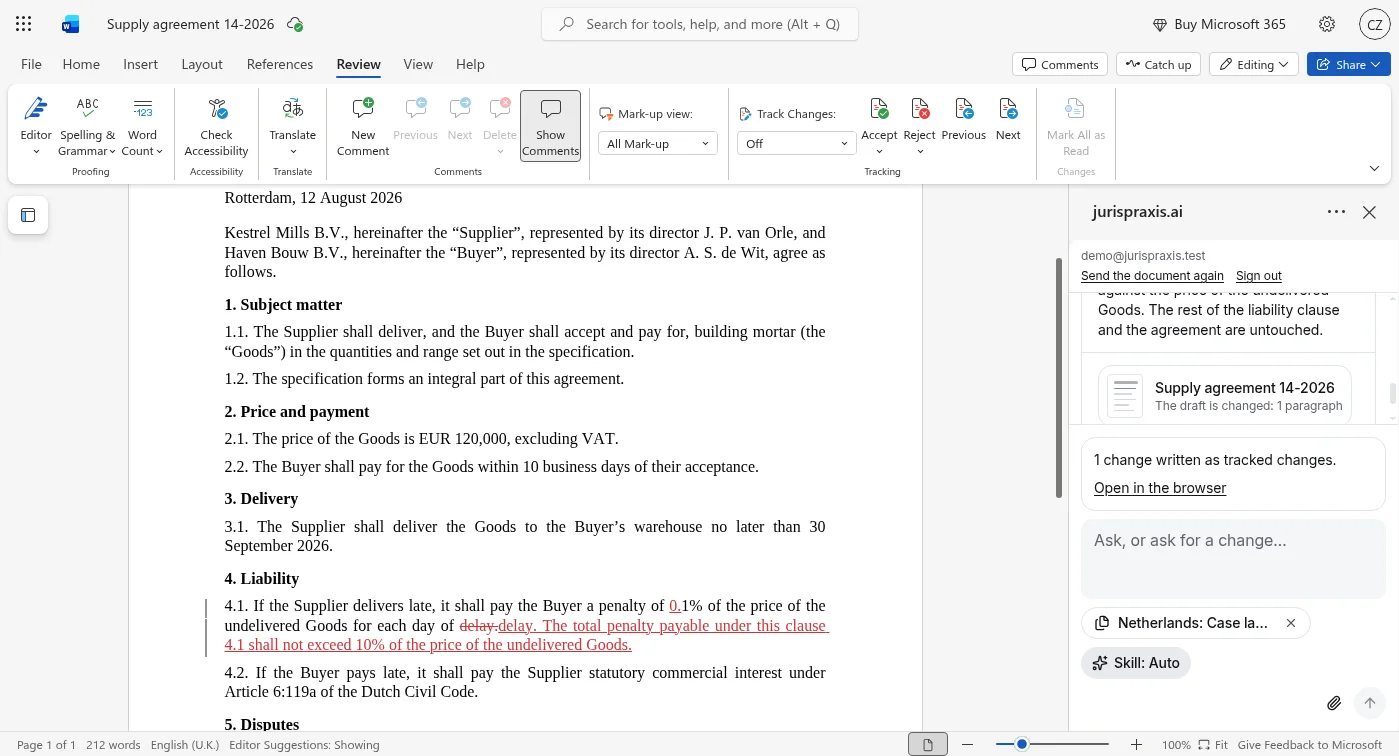The width and height of the screenshot is (1399, 756).
Task: Open Word settings gear
Action: point(1327,24)
